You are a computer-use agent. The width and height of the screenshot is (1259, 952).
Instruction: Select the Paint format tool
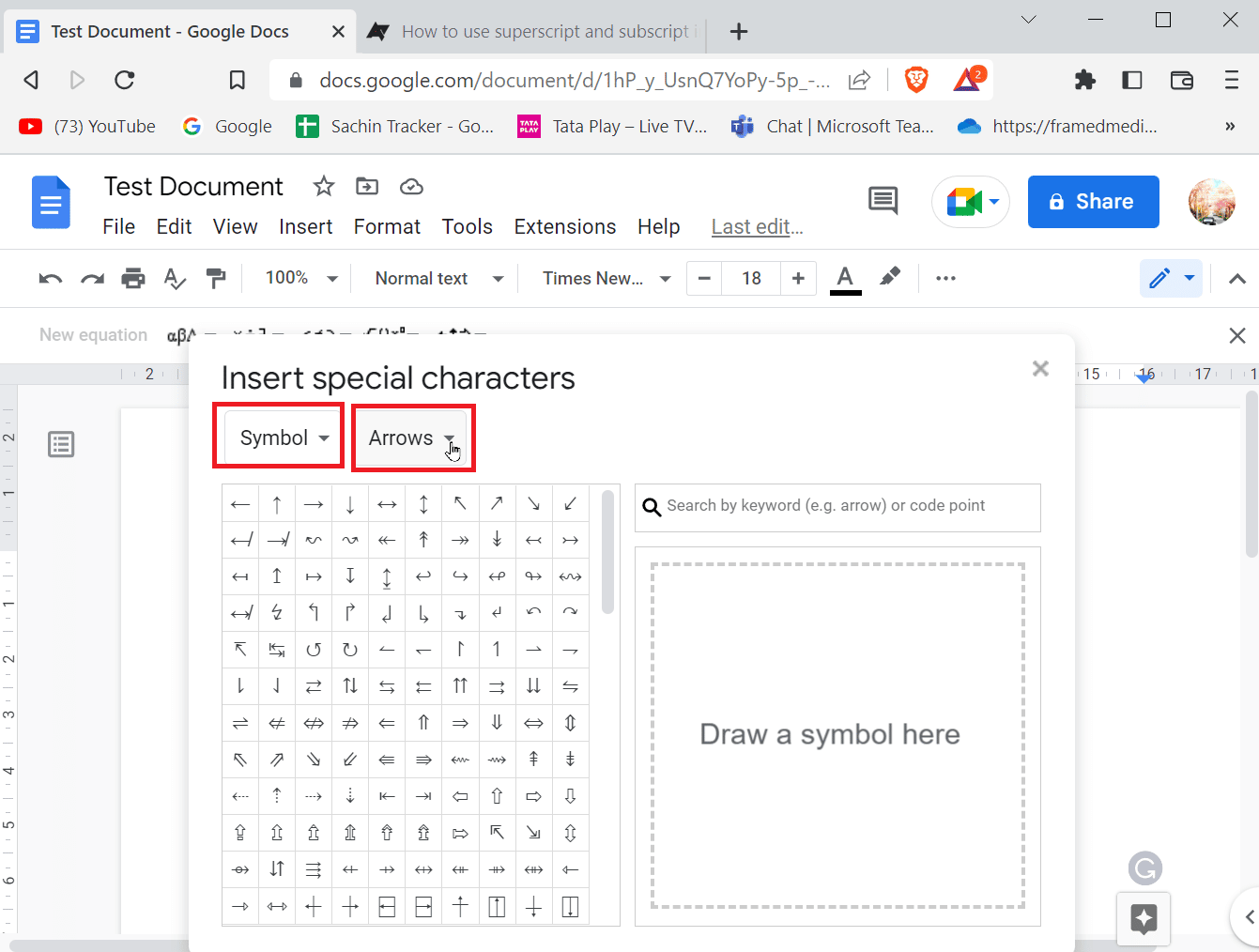(217, 278)
